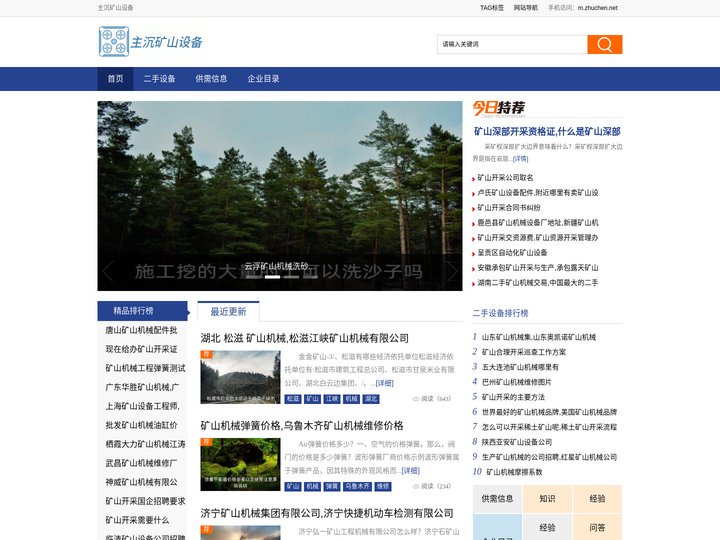Screen dimensions: 720x540
Task: Open 安徽承包矿山开采与生产 link
Action: coord(538,268)
